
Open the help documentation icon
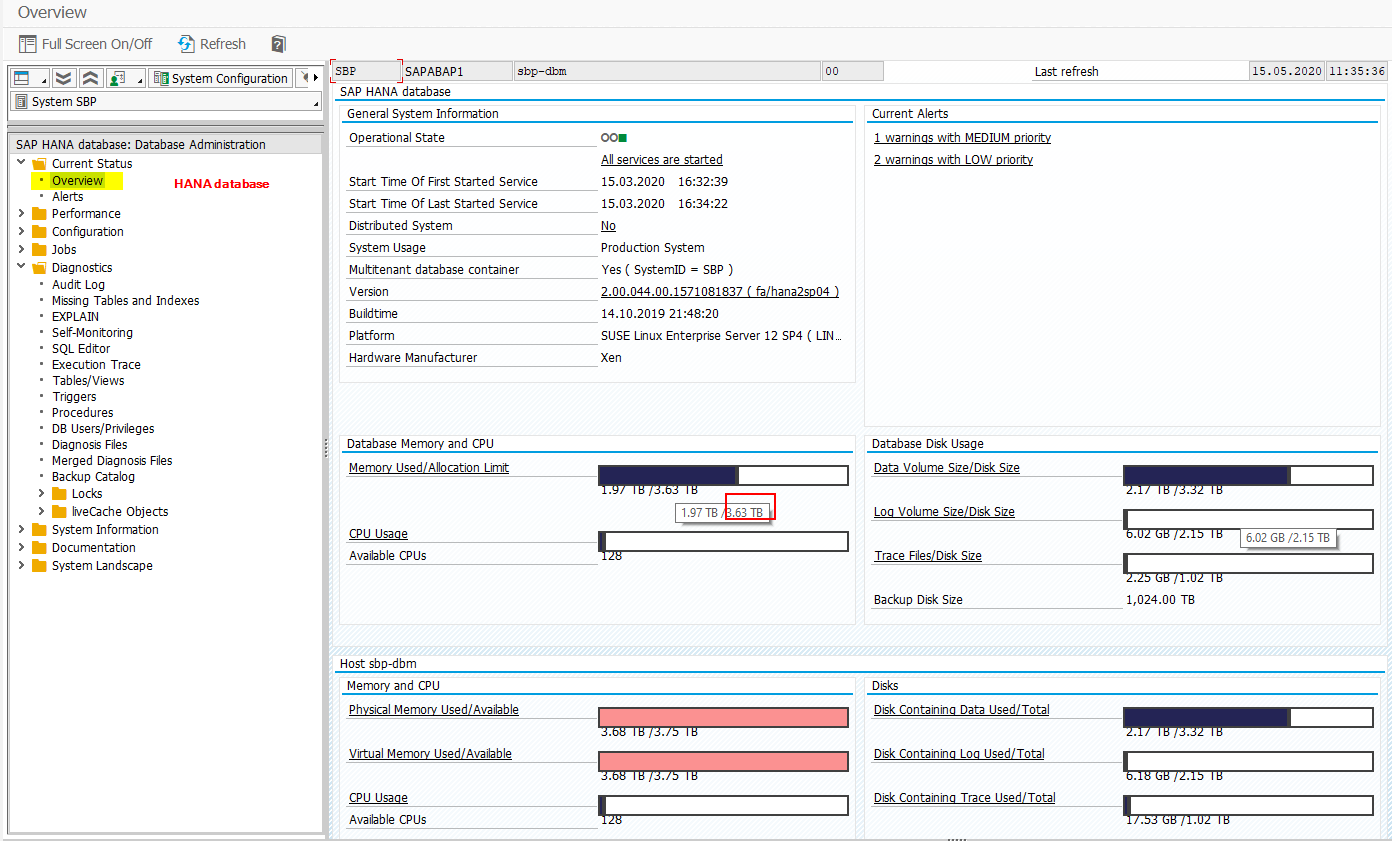[278, 43]
